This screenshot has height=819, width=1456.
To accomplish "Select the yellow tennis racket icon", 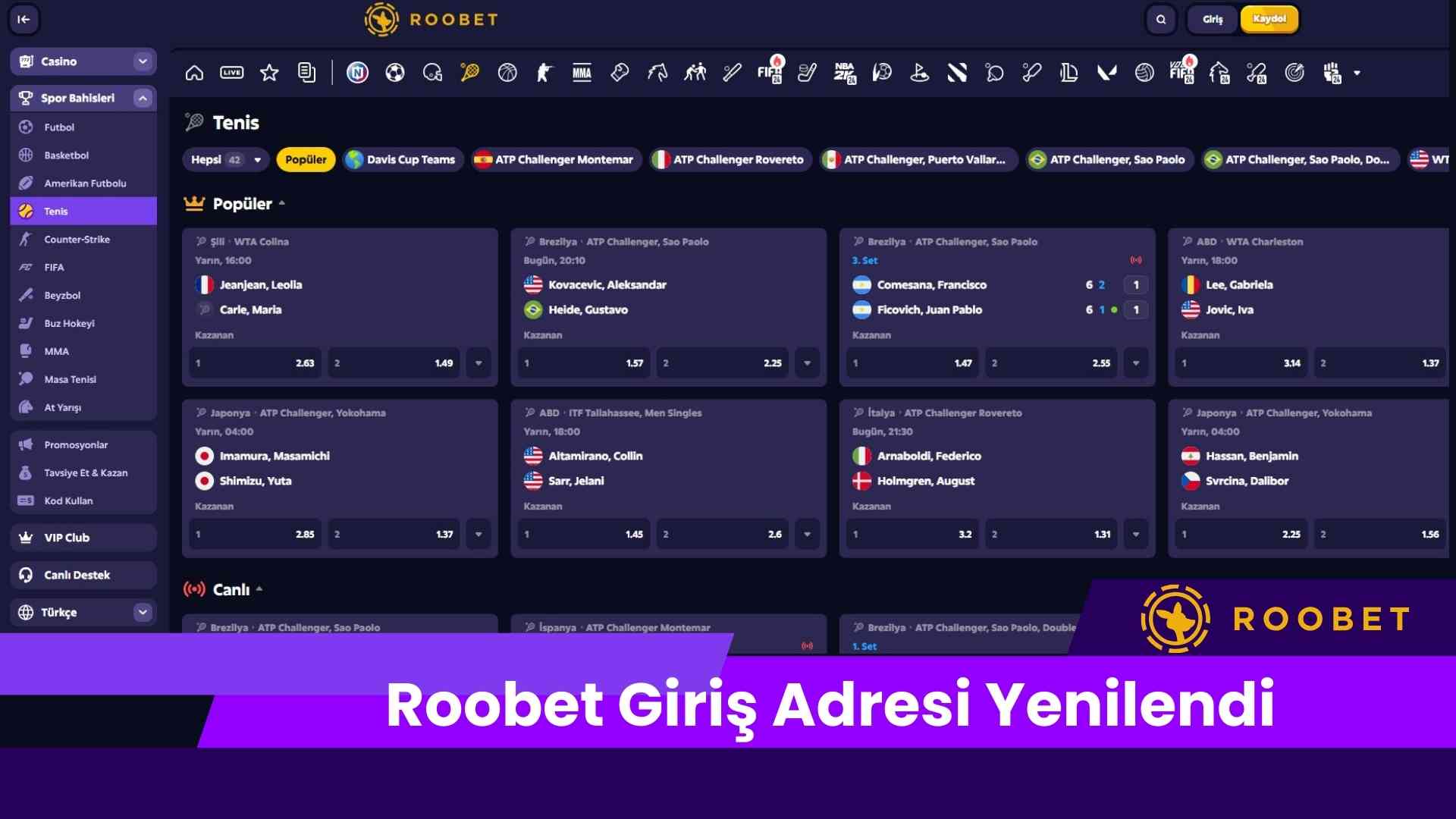I will [x=469, y=73].
